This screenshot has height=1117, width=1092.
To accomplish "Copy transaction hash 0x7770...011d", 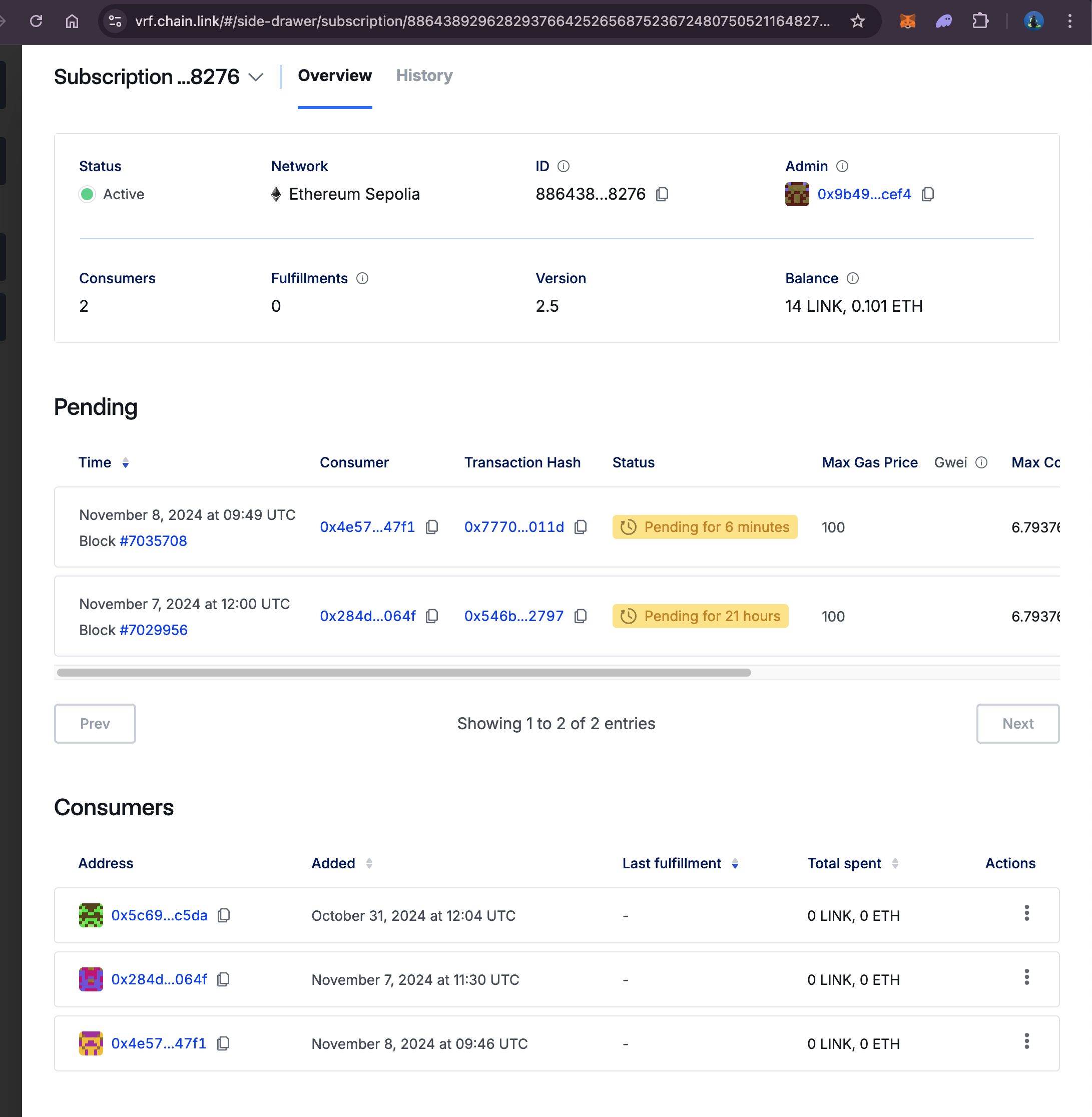I will click(581, 527).
